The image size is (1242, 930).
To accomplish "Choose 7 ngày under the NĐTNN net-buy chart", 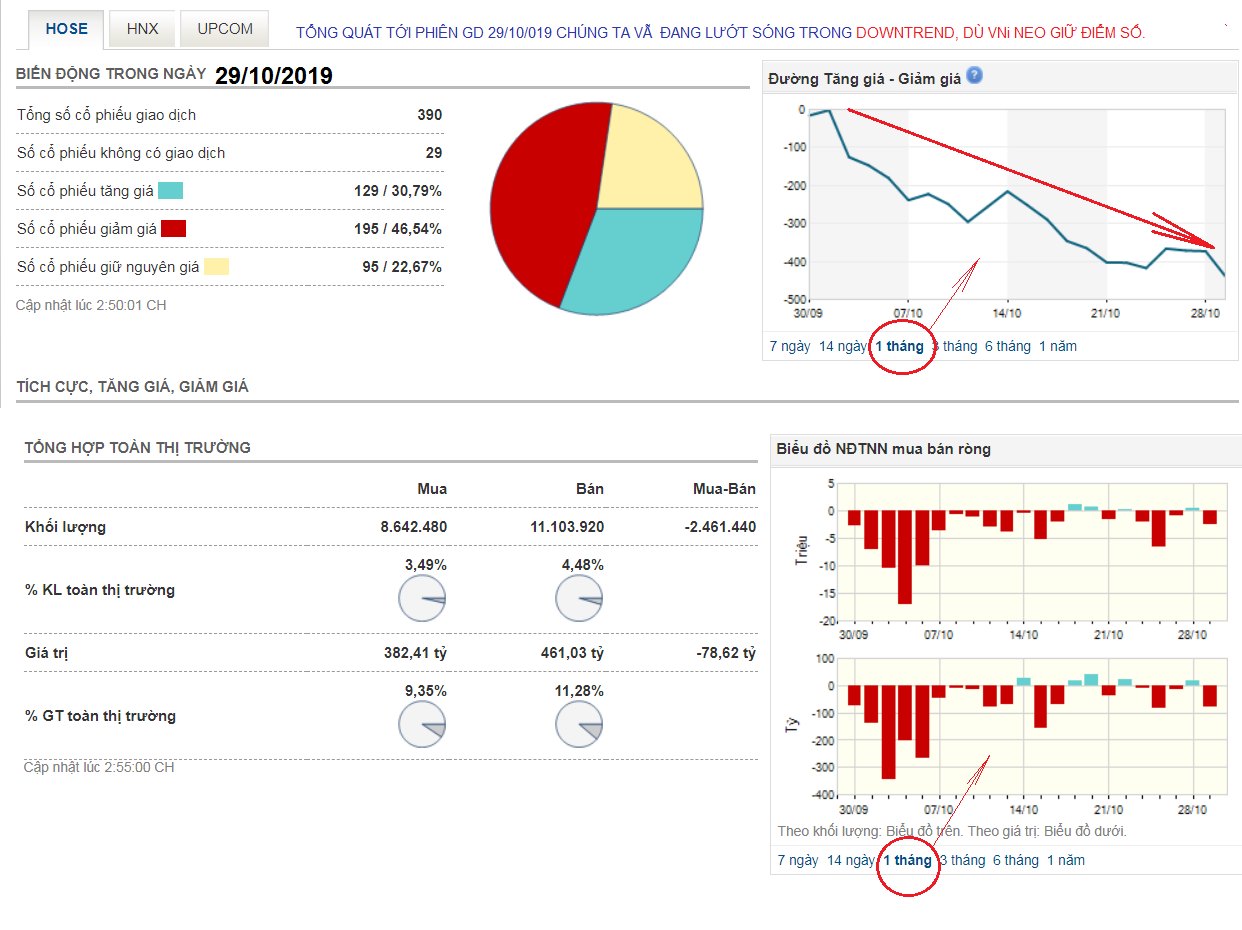I will tap(797, 860).
